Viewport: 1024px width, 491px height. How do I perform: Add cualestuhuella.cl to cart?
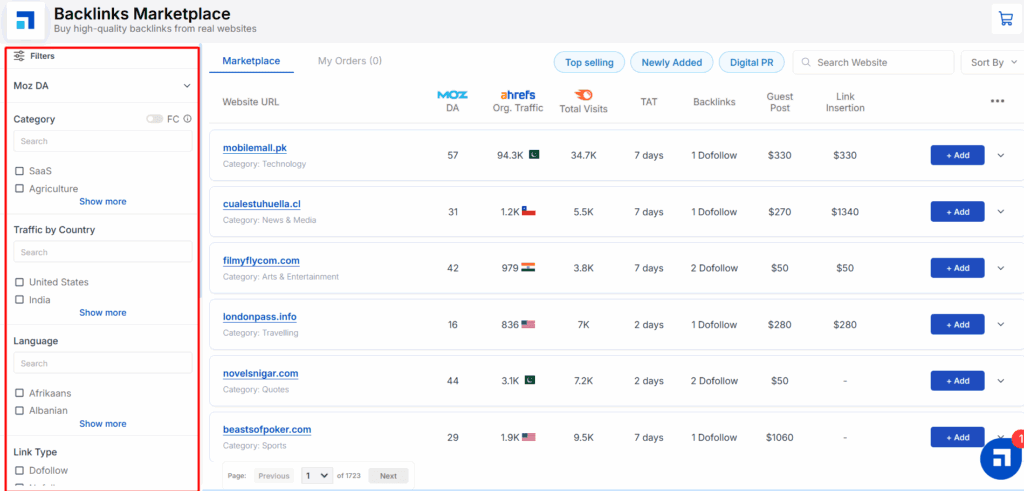(957, 212)
